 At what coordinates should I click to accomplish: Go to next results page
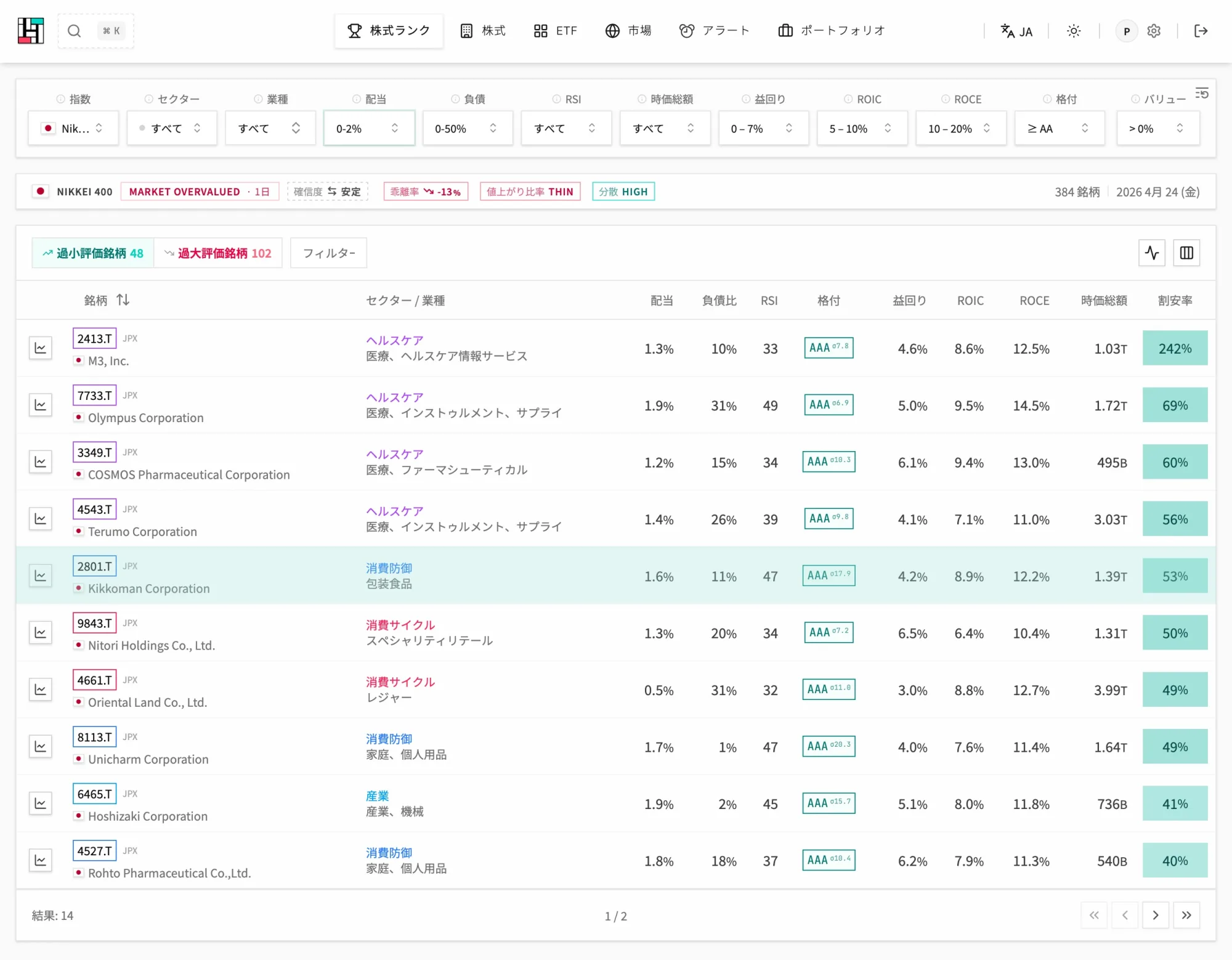(1156, 915)
